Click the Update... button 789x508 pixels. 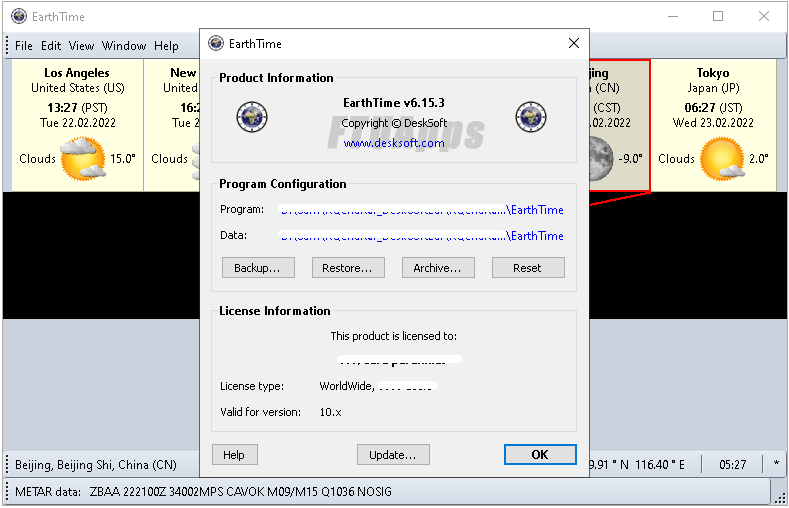point(393,455)
